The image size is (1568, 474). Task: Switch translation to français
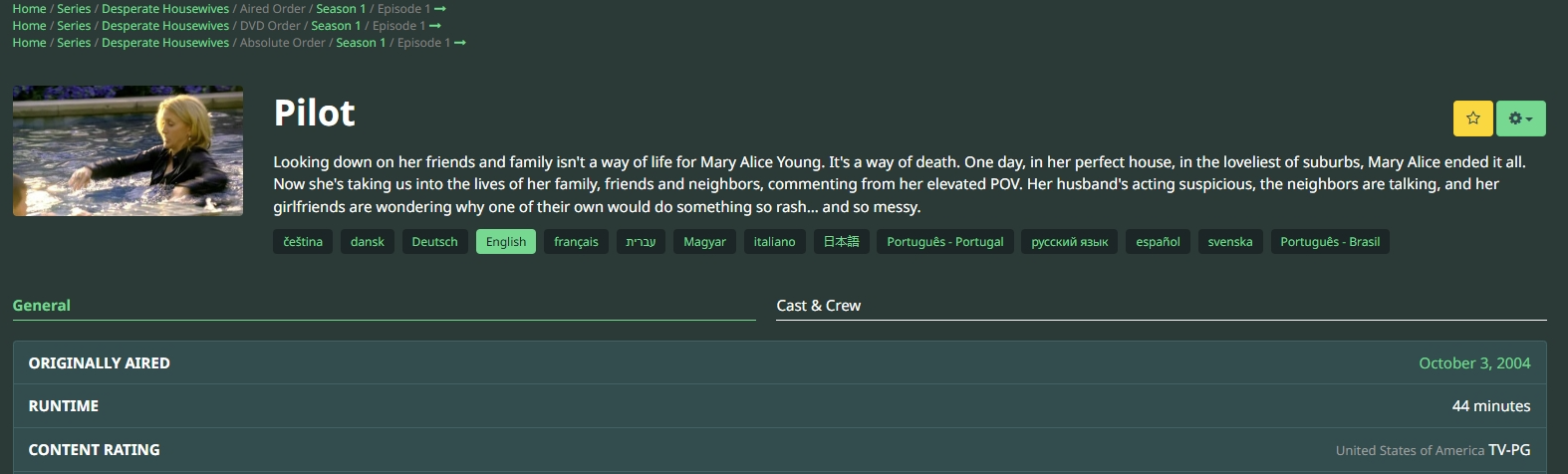pyautogui.click(x=576, y=242)
